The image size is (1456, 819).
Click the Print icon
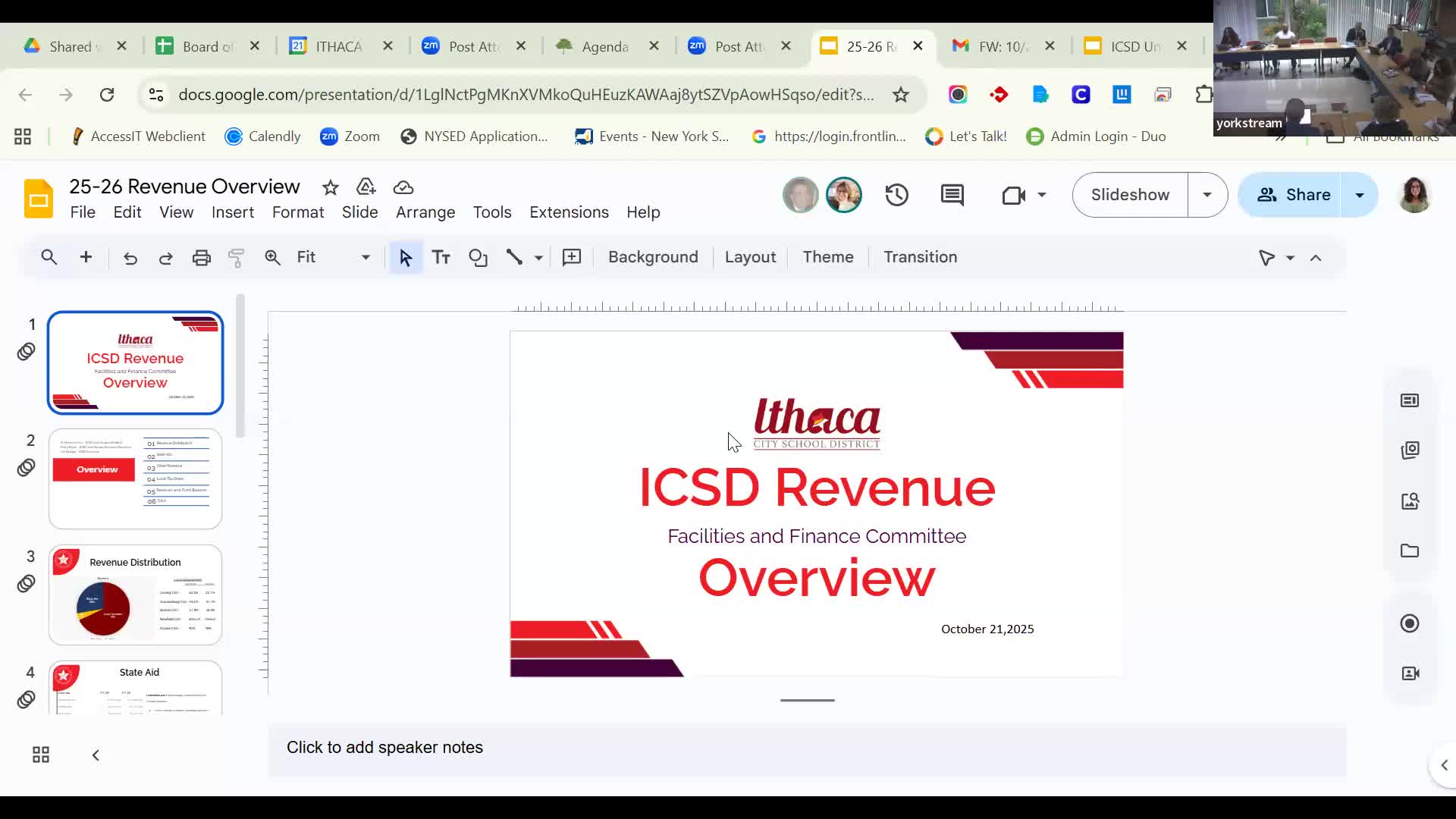(x=201, y=258)
